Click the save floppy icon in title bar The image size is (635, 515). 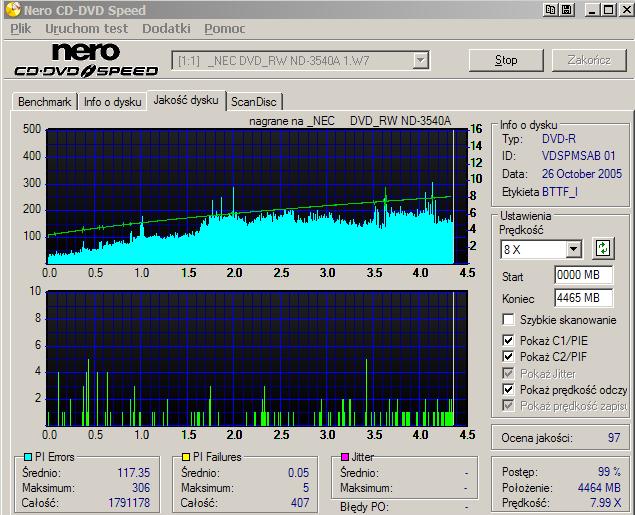(x=567, y=9)
